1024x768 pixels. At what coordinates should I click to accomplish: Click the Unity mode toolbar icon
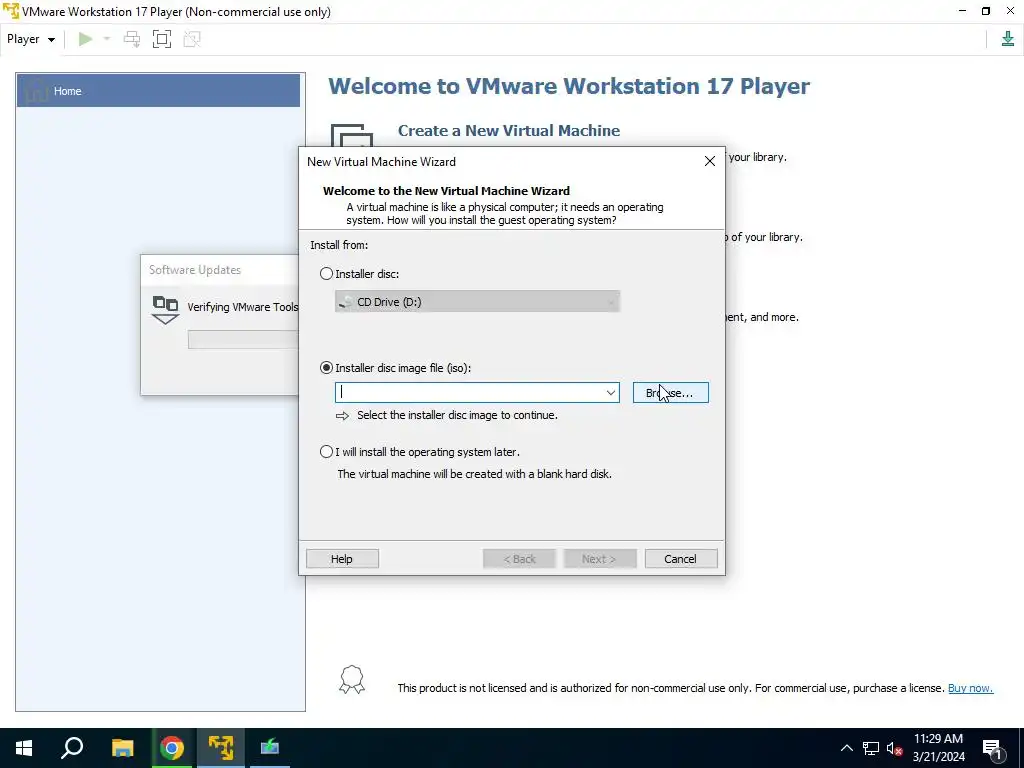pyautogui.click(x=192, y=39)
